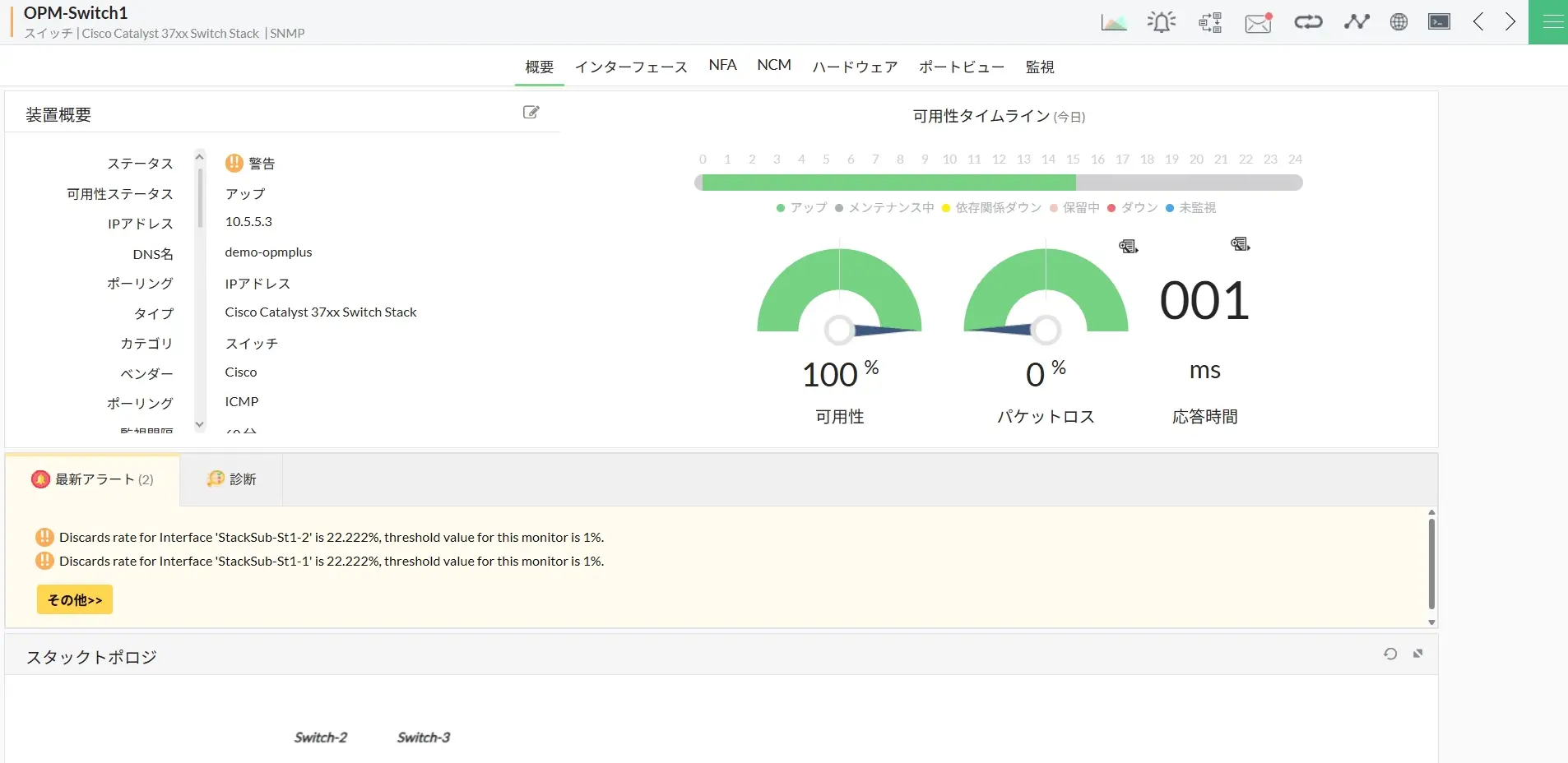The height and width of the screenshot is (763, 1568).
Task: Click warning icon of StackSub-St1-1 alert
Action: click(45, 562)
